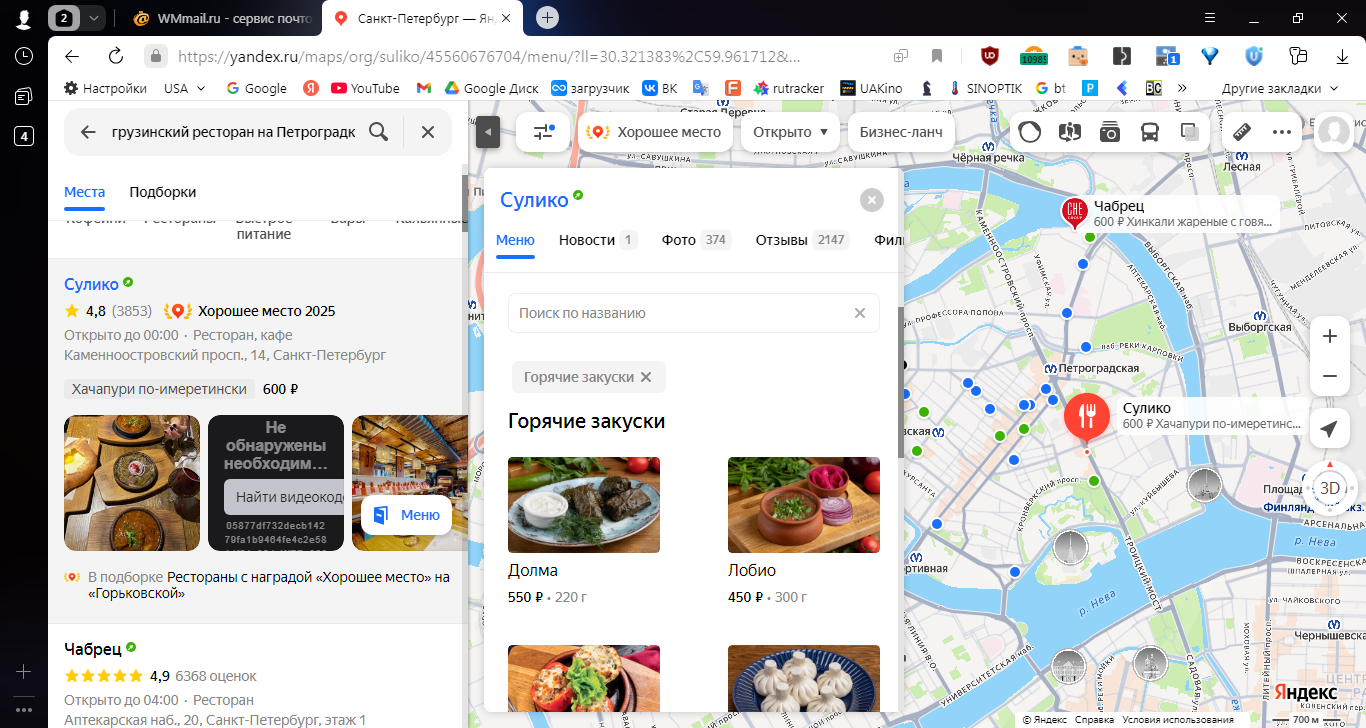Image resolution: width=1366 pixels, height=728 pixels.
Task: Open the Чабрец listing title link
Action: [92, 648]
